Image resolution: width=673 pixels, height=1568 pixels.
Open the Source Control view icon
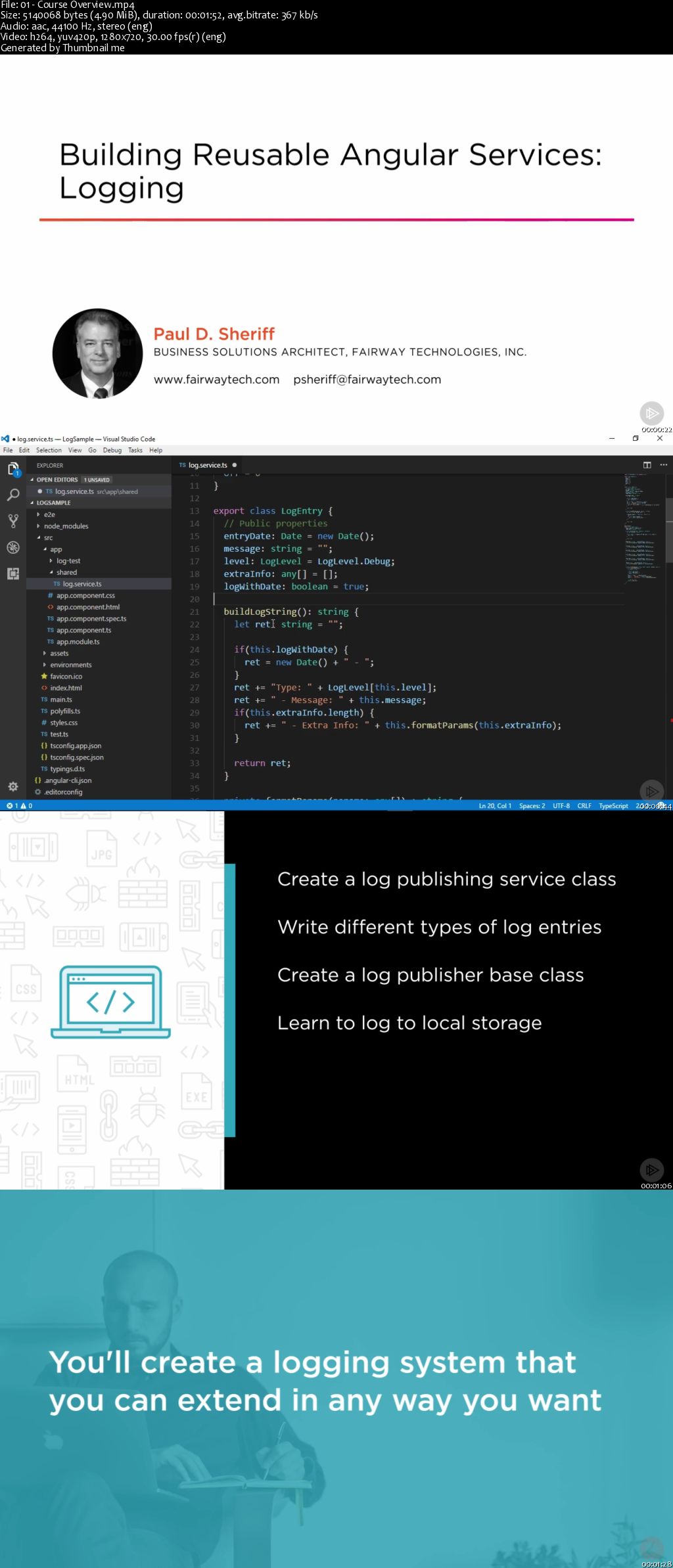tap(13, 522)
